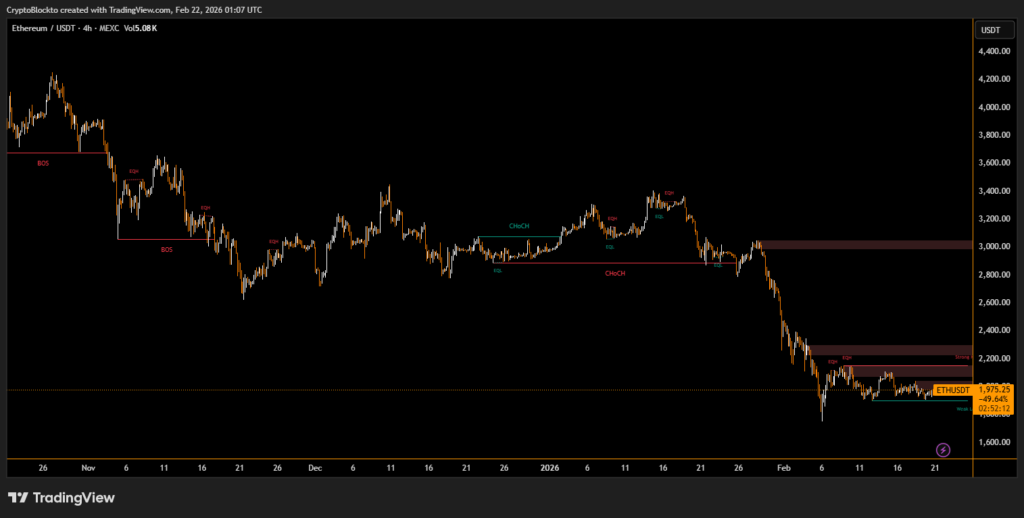Click the second BOS label near Nov 16

[x=167, y=249]
